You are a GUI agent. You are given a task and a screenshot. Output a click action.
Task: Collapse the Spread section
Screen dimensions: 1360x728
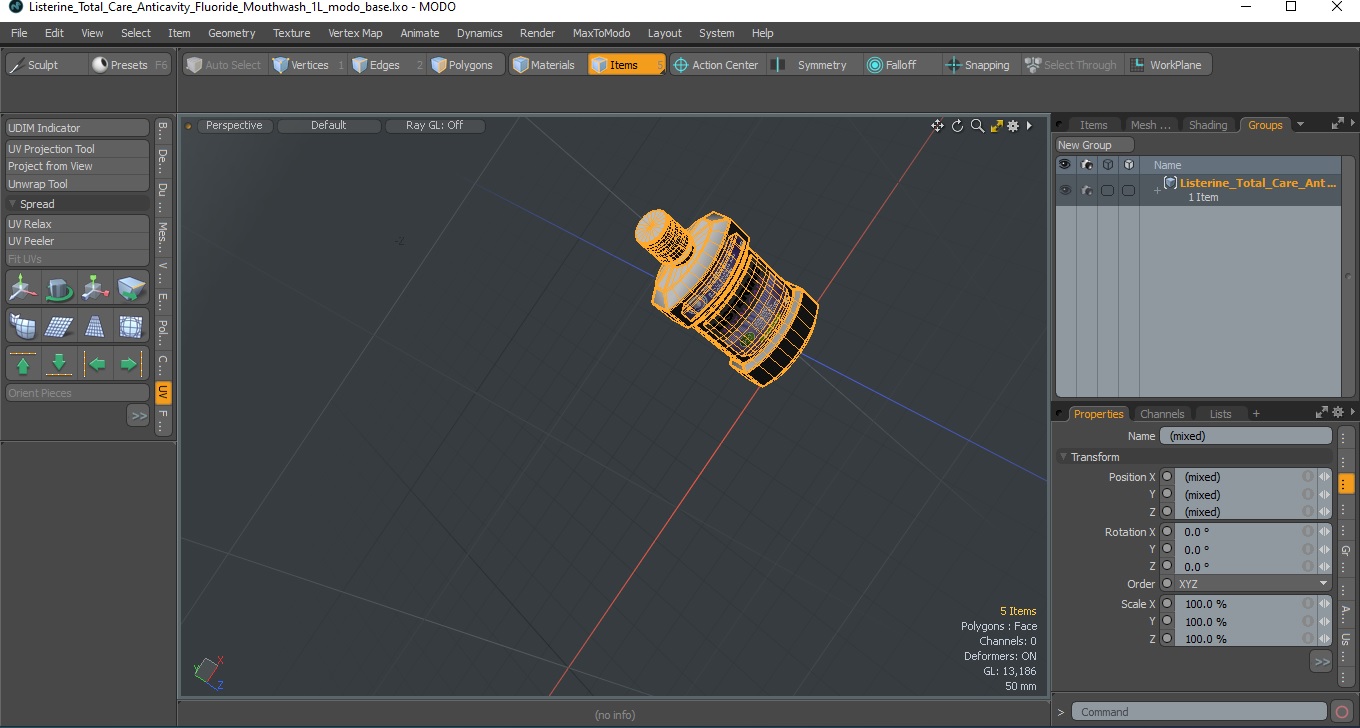[13, 204]
